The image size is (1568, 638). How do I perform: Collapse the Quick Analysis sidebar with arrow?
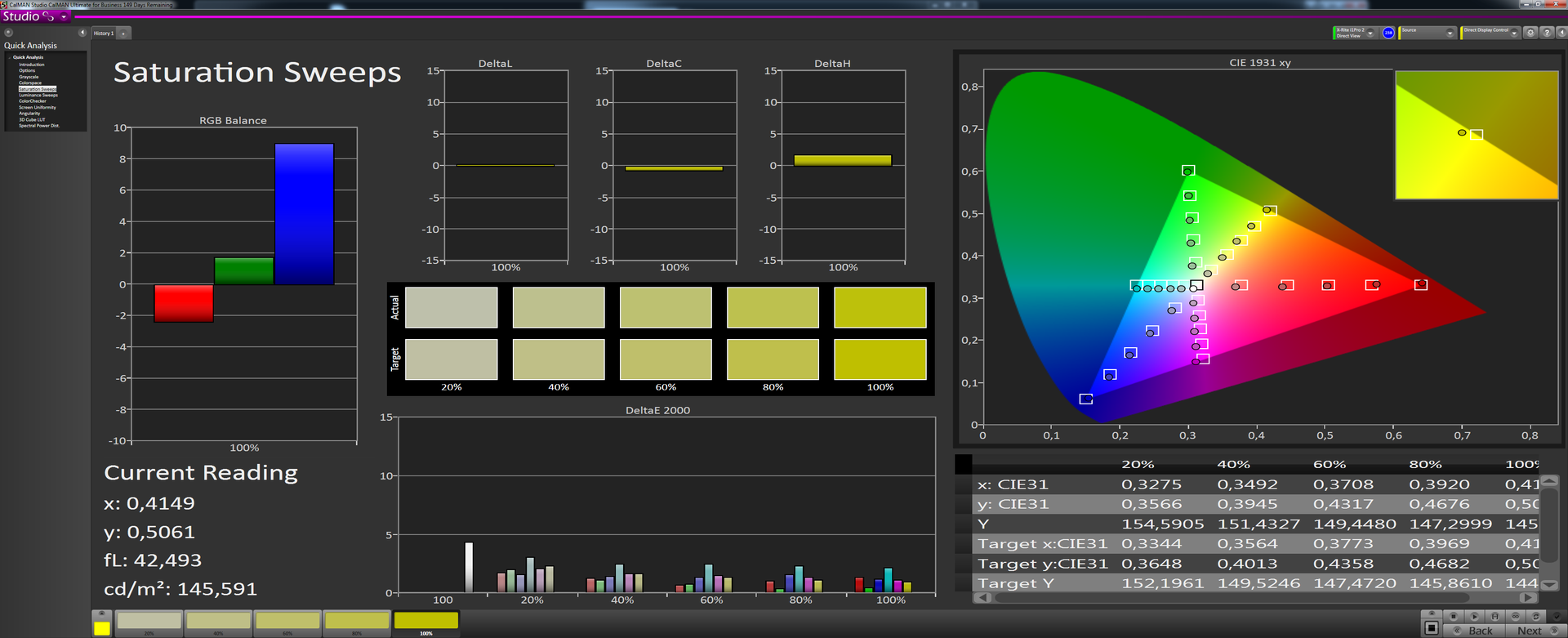82,33
